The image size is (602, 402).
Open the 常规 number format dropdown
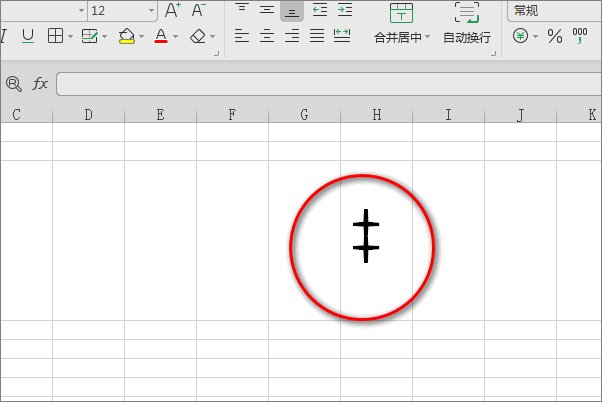[x=553, y=11]
